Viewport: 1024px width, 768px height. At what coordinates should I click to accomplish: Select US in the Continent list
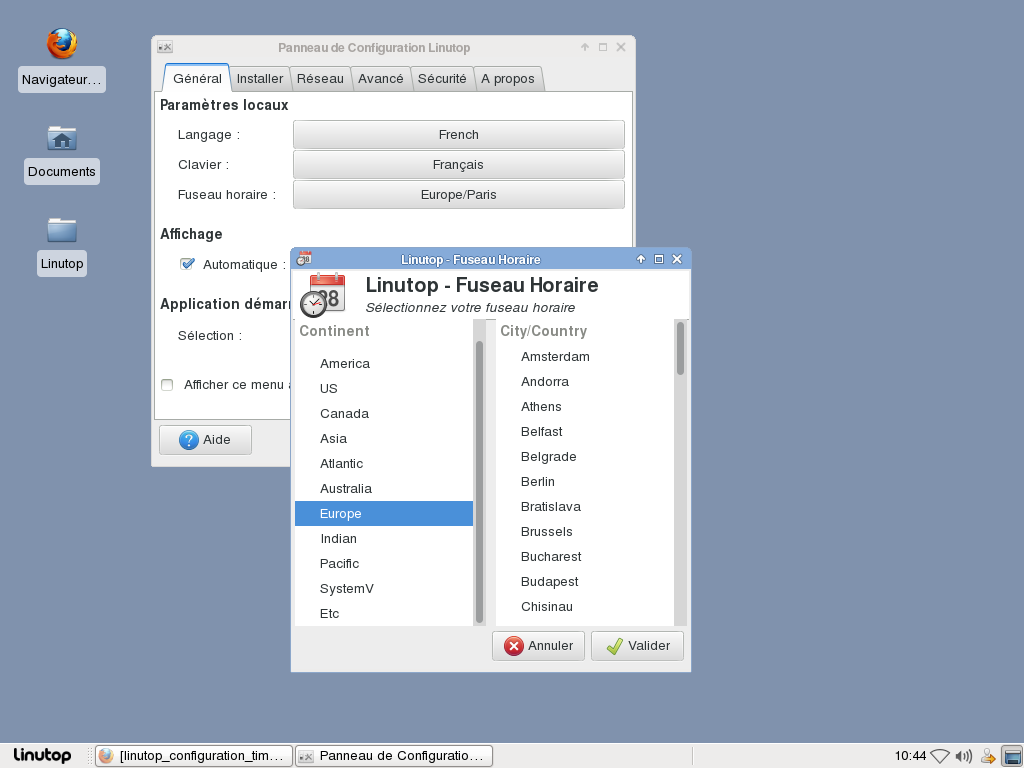tap(384, 389)
